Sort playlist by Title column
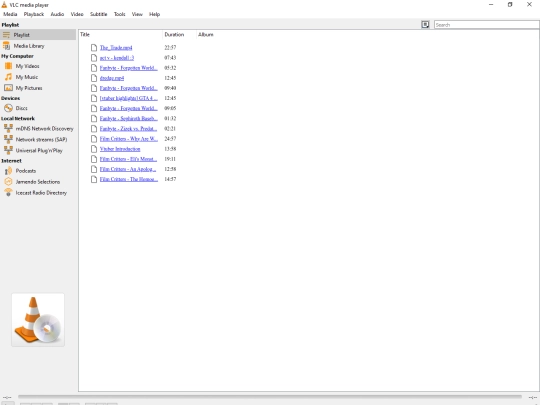 [x=121, y=34]
